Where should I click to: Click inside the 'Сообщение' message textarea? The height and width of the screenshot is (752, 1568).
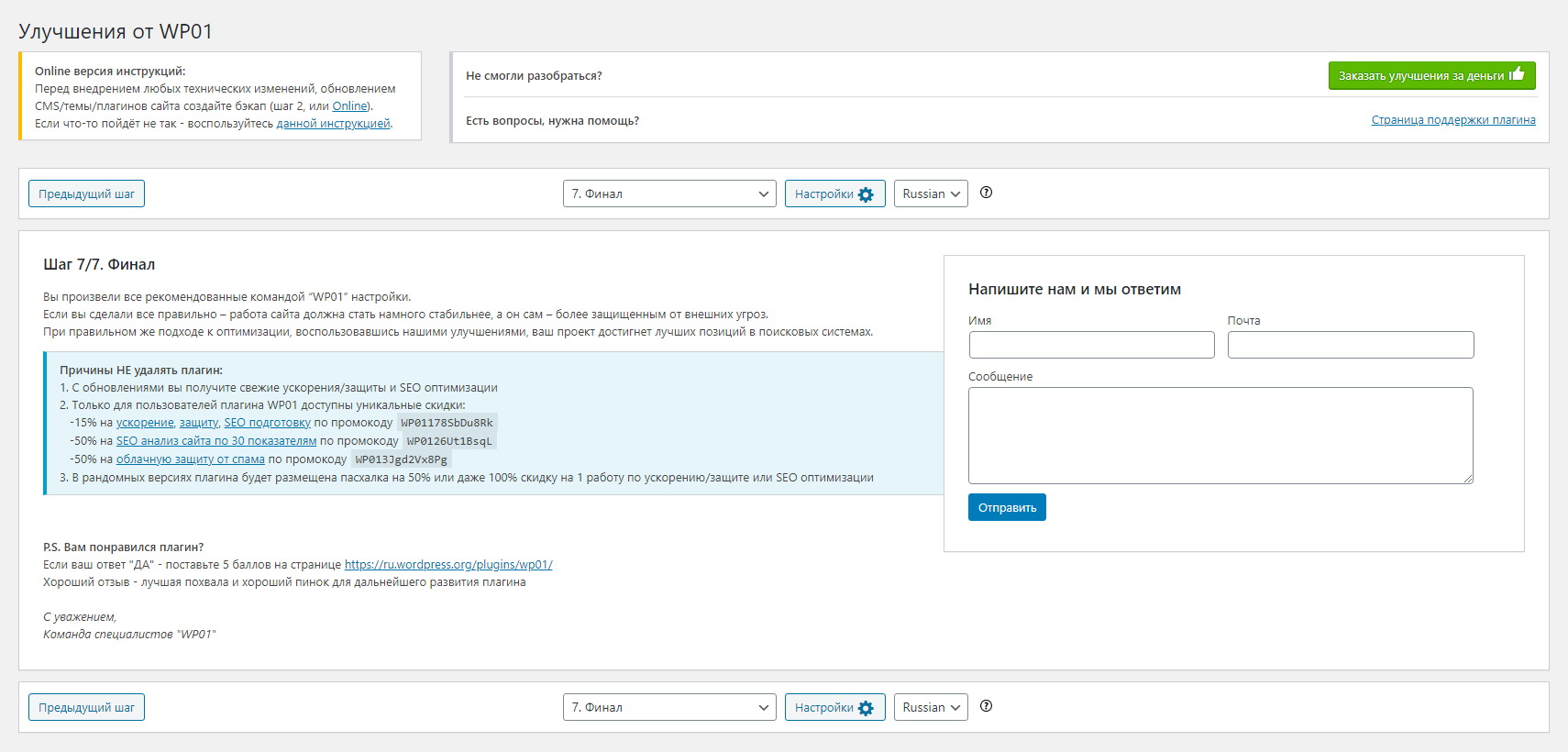pos(1220,436)
